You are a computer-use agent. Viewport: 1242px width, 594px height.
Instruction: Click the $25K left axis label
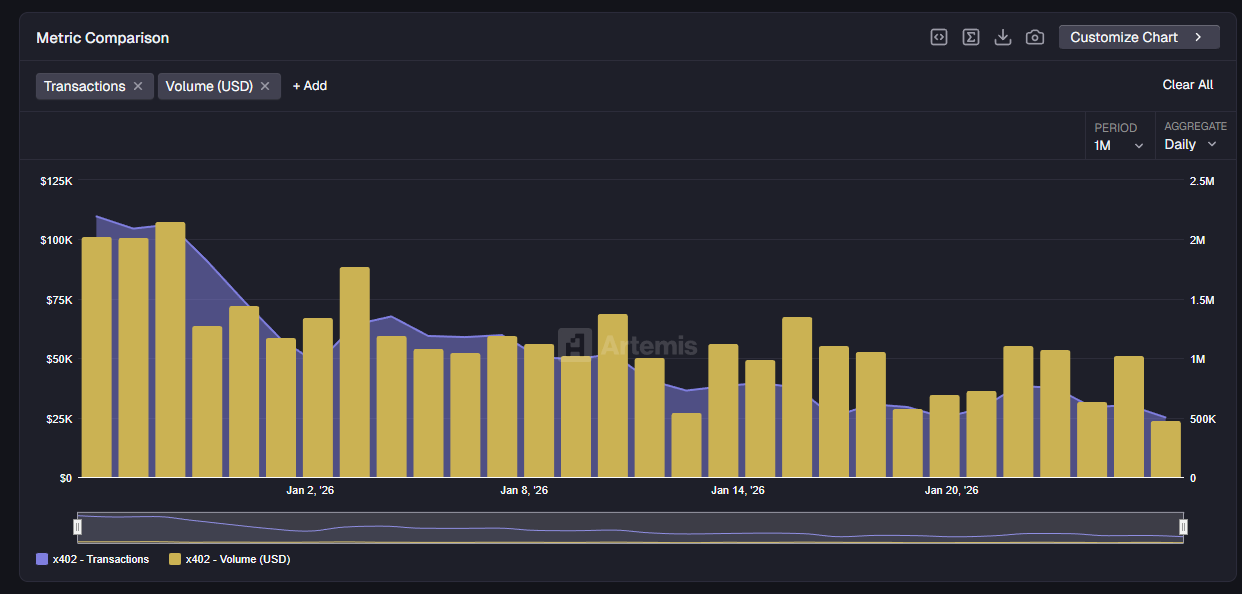[x=57, y=418]
